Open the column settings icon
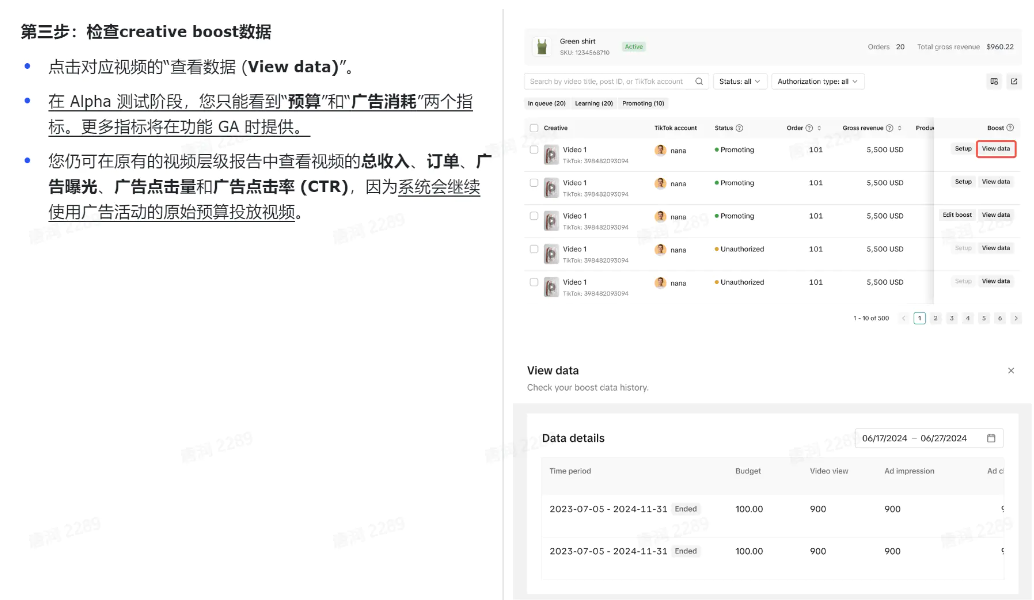This screenshot has width=1034, height=600. tap(994, 82)
